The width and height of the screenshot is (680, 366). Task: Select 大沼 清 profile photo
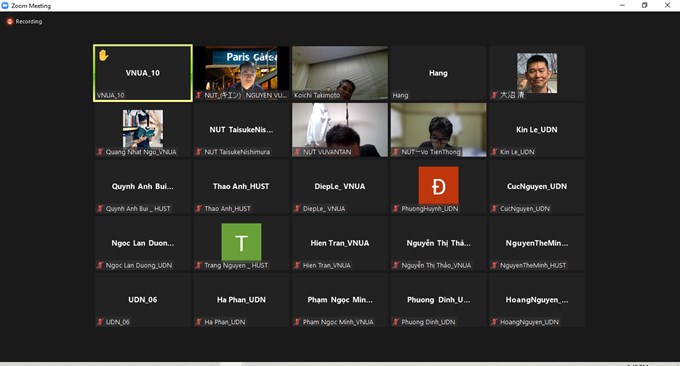click(x=537, y=73)
